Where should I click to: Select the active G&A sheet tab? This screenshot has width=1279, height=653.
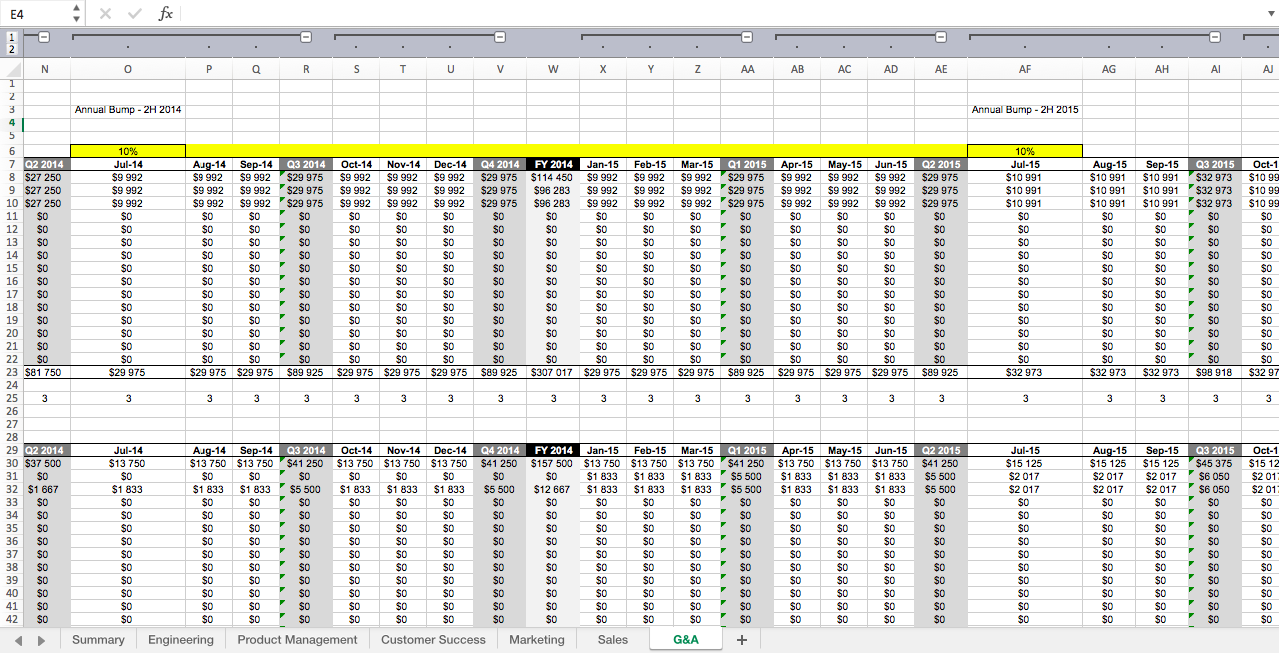tap(686, 640)
